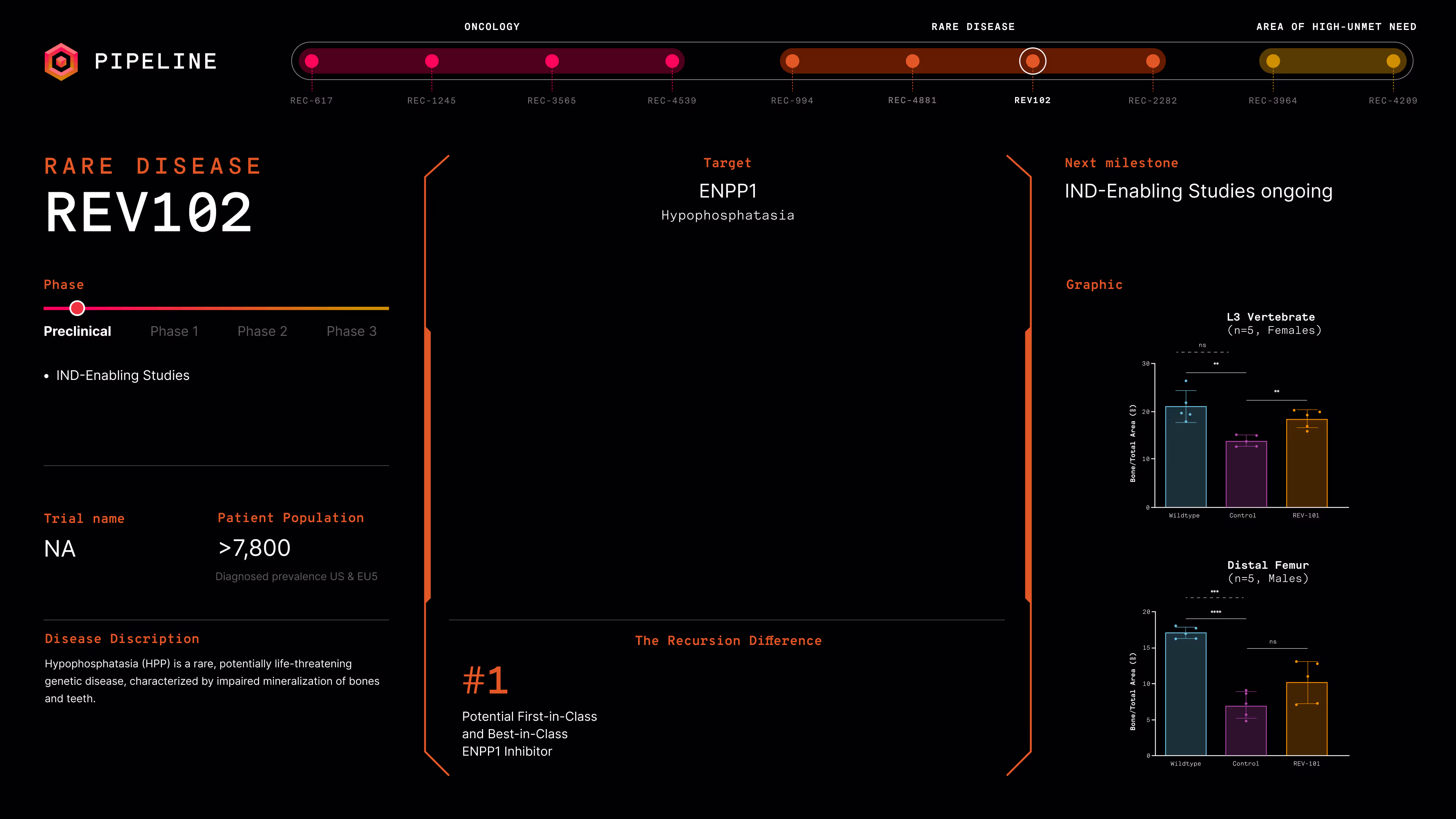Click the Preclinical phase label
This screenshot has height=819, width=1456.
pyautogui.click(x=77, y=331)
